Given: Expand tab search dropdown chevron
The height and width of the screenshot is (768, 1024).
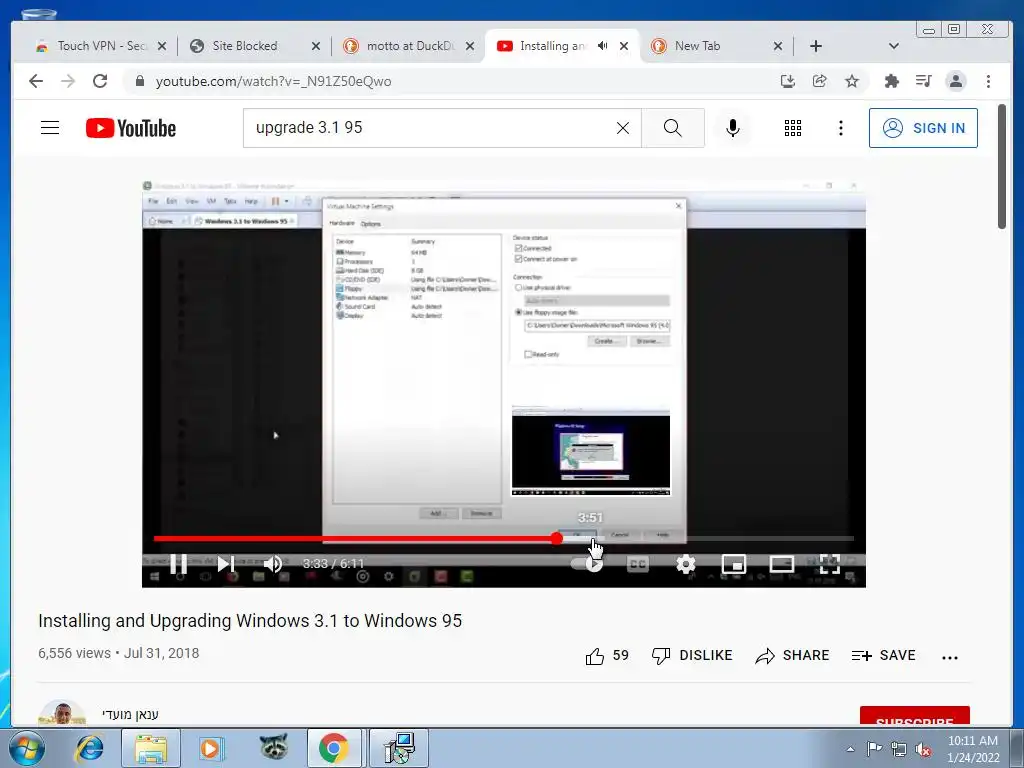Looking at the screenshot, I should click(x=894, y=46).
